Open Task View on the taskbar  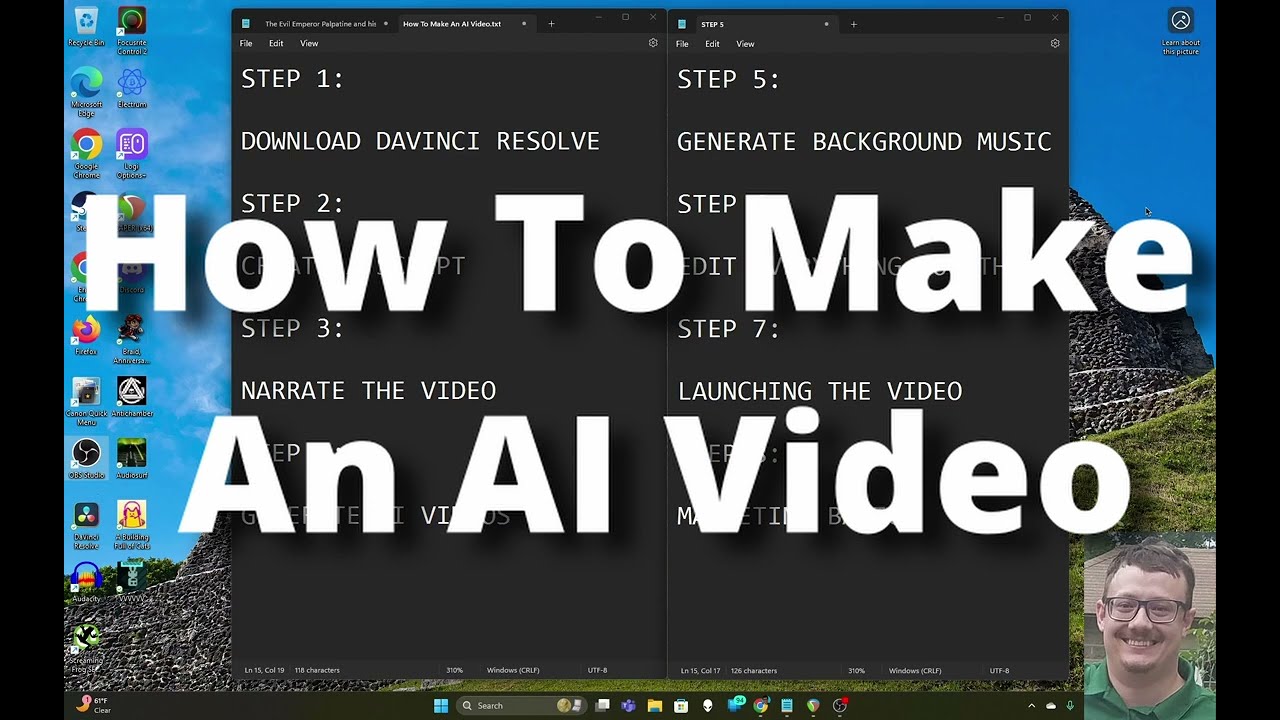602,705
